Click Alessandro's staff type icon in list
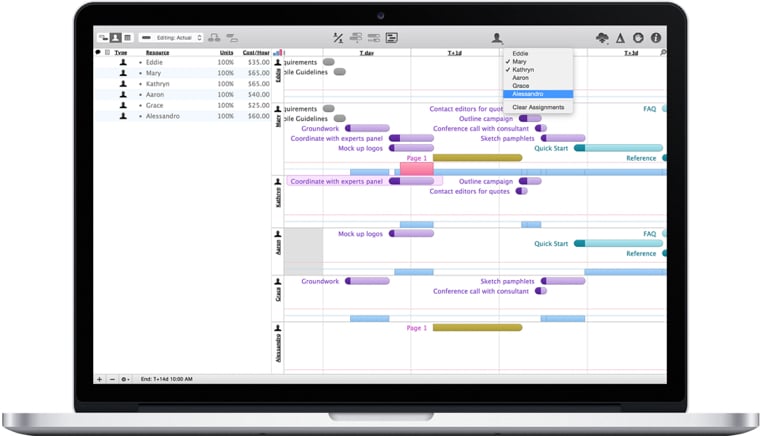Viewport: 760px width, 436px height. [x=123, y=116]
